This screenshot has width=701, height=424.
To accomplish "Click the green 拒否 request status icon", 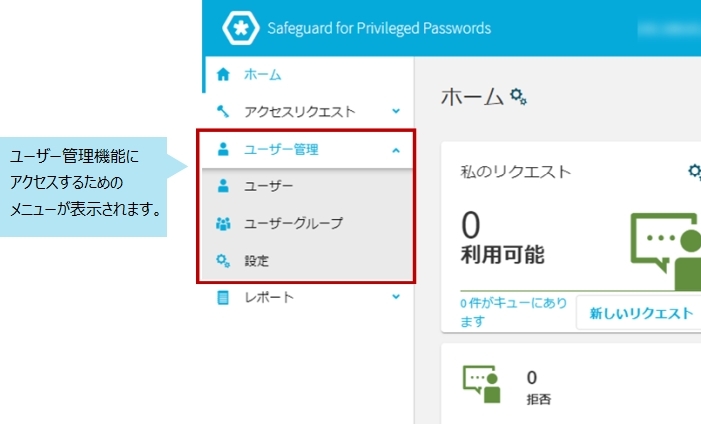I will (x=481, y=384).
